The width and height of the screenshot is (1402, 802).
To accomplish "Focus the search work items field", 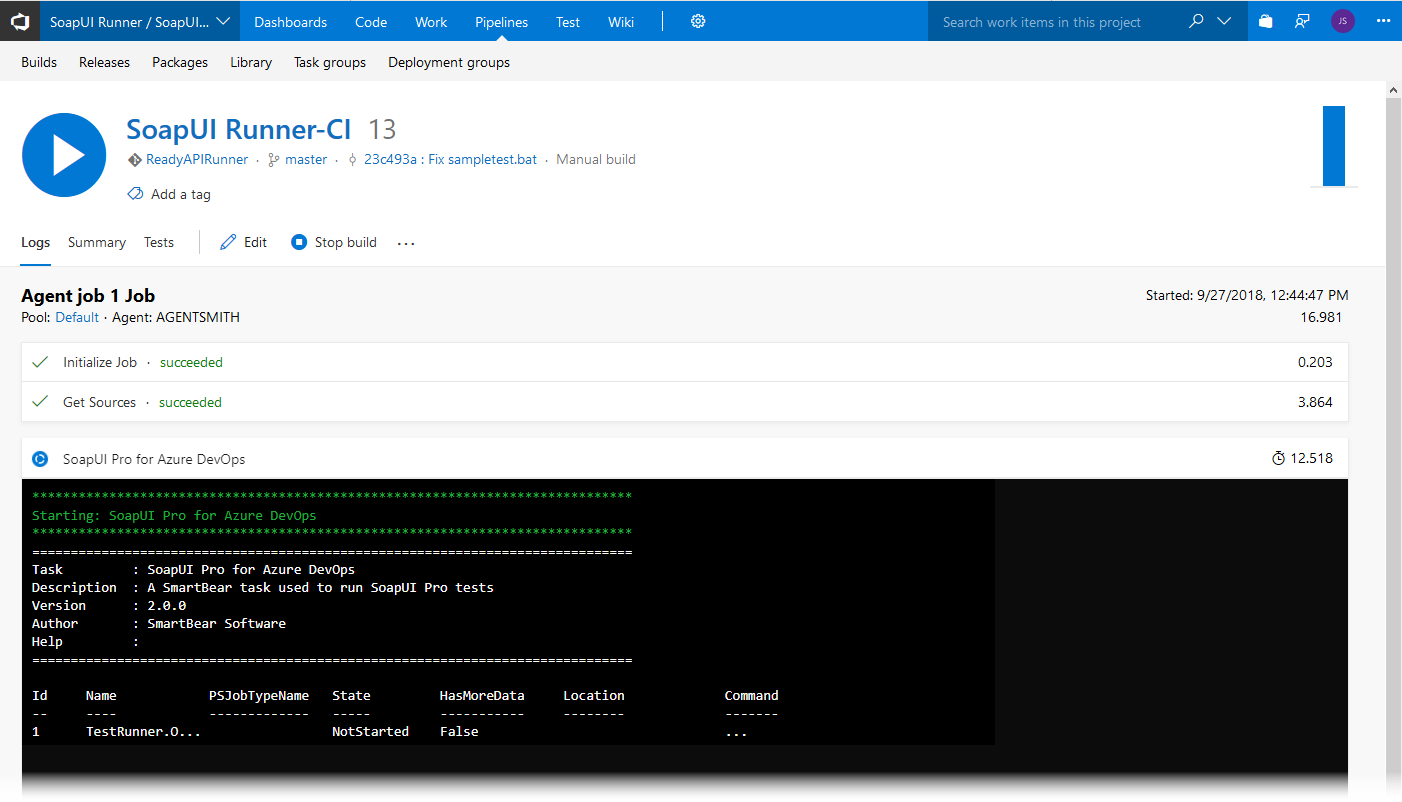I will (x=1060, y=22).
